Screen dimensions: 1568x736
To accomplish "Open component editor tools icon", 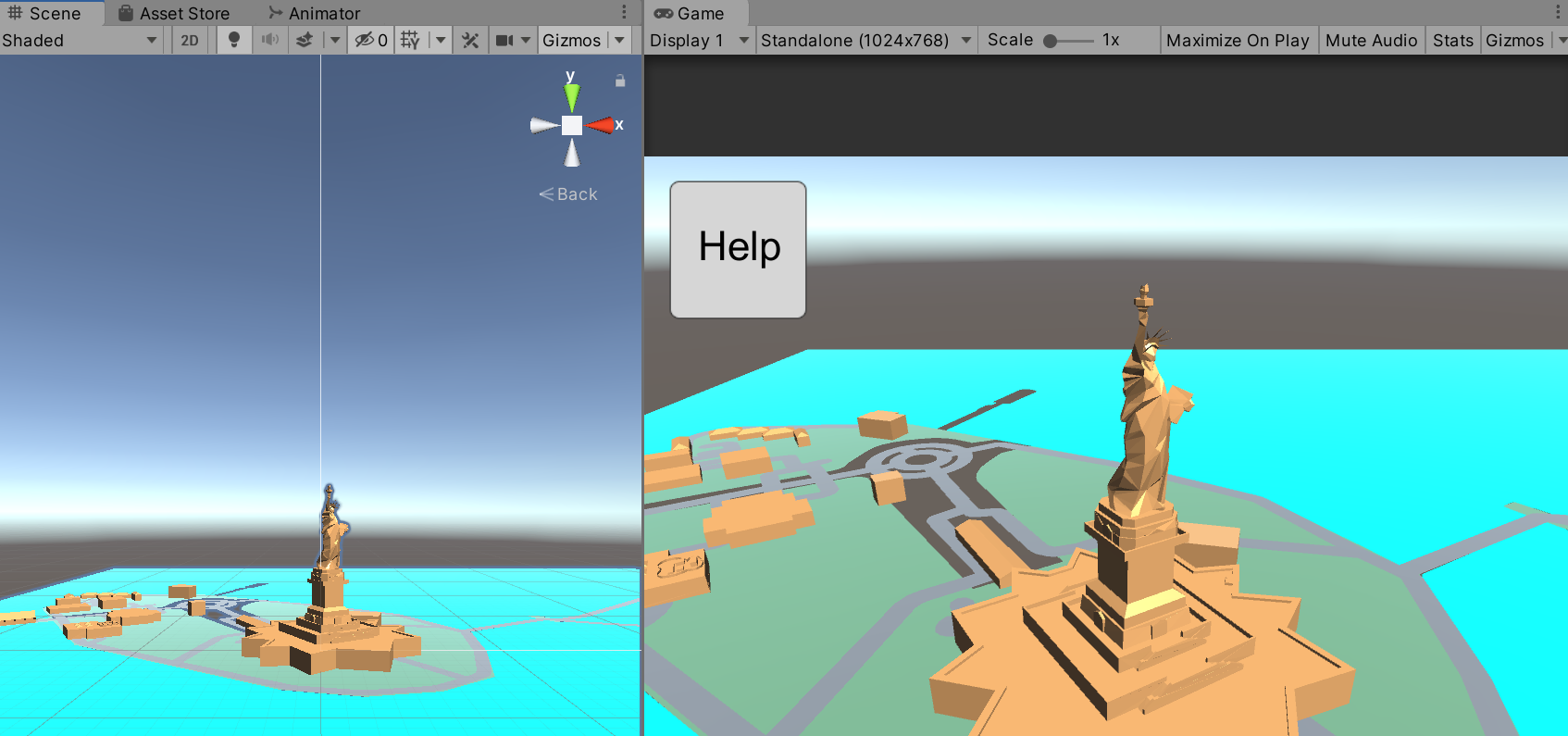I will coord(470,40).
